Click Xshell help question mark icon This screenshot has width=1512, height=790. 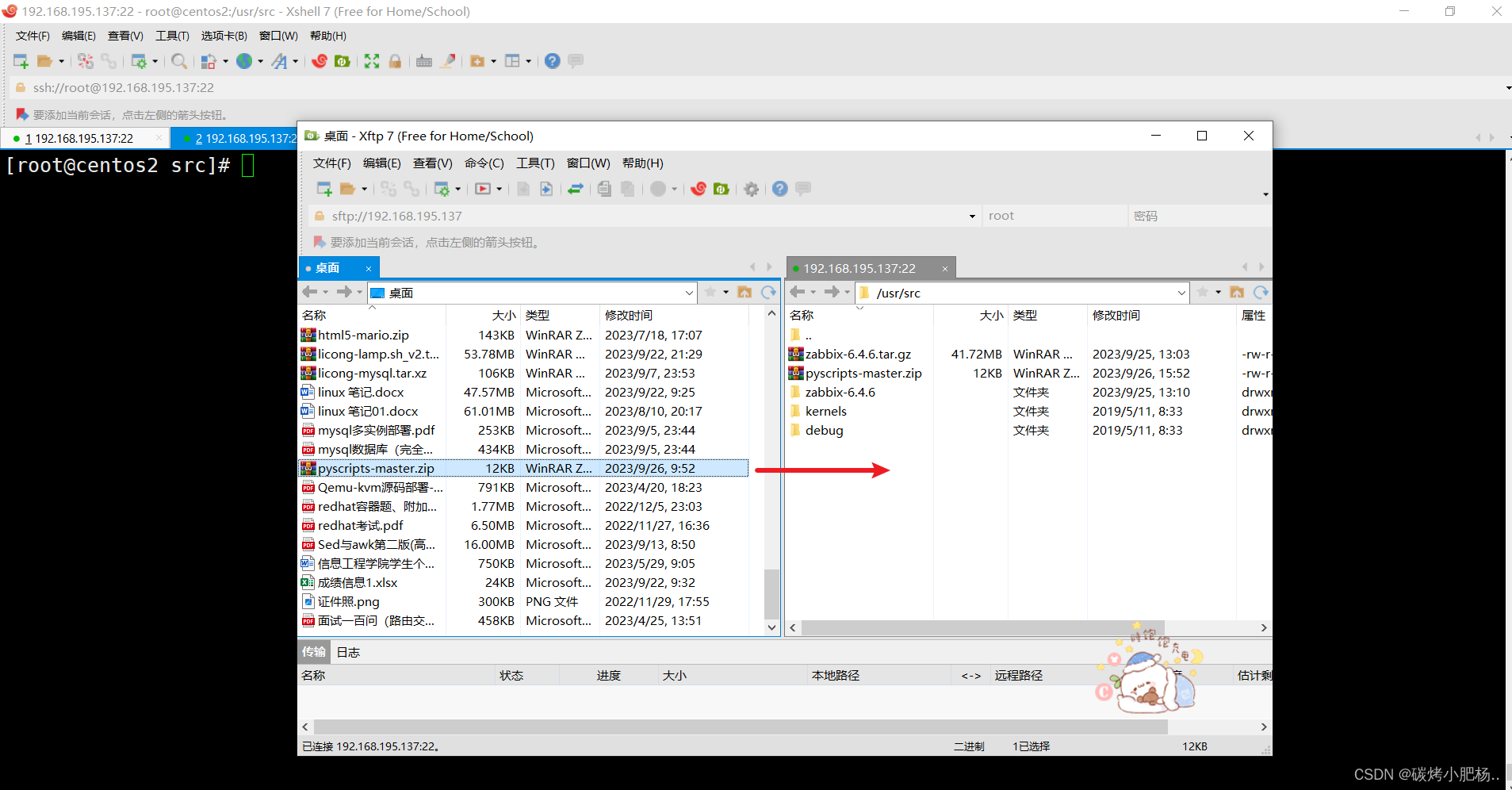[553, 61]
